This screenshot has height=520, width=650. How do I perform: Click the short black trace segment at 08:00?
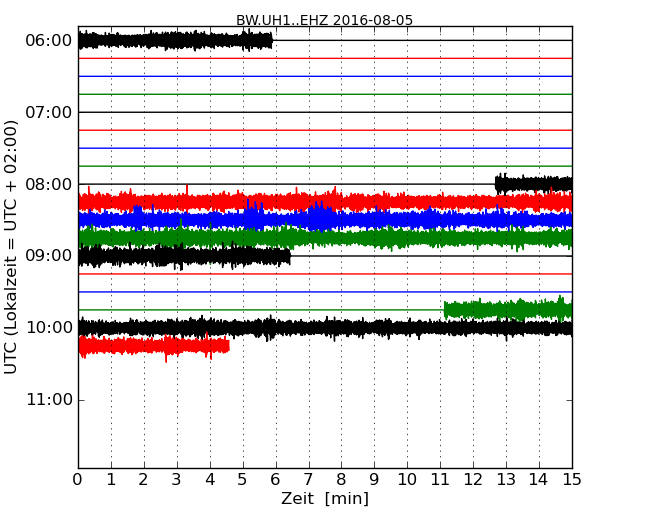coord(534,183)
